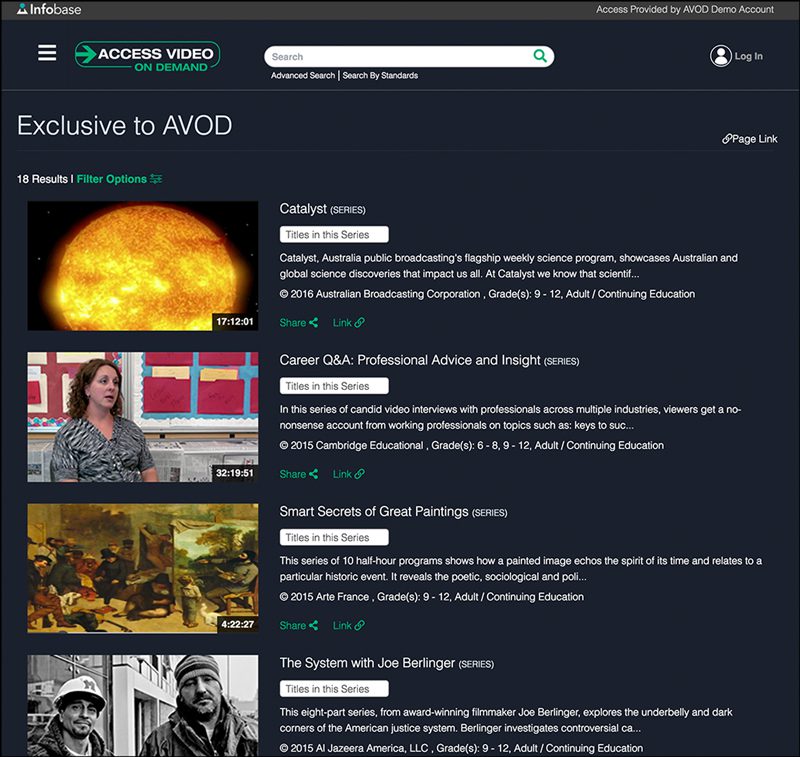Get the Link for Catalyst series
This screenshot has height=757, width=800.
pos(348,322)
